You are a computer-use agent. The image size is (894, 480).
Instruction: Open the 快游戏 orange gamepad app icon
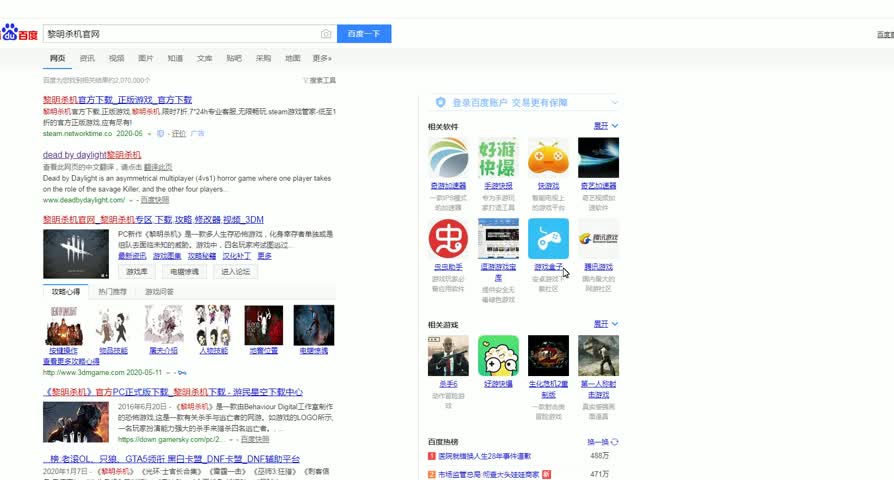tap(548, 158)
